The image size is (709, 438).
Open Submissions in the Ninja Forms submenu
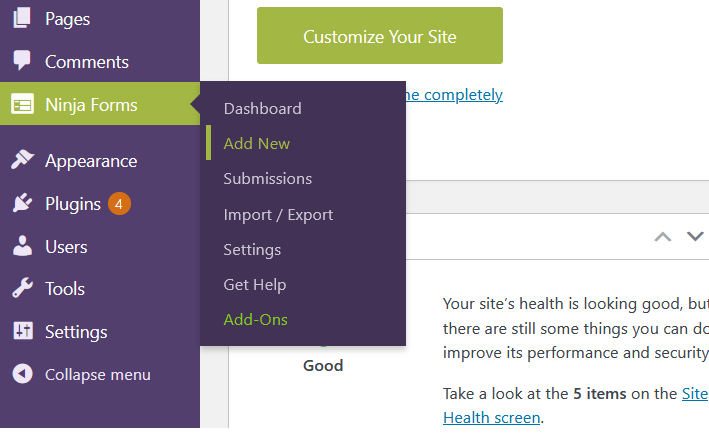[268, 179]
